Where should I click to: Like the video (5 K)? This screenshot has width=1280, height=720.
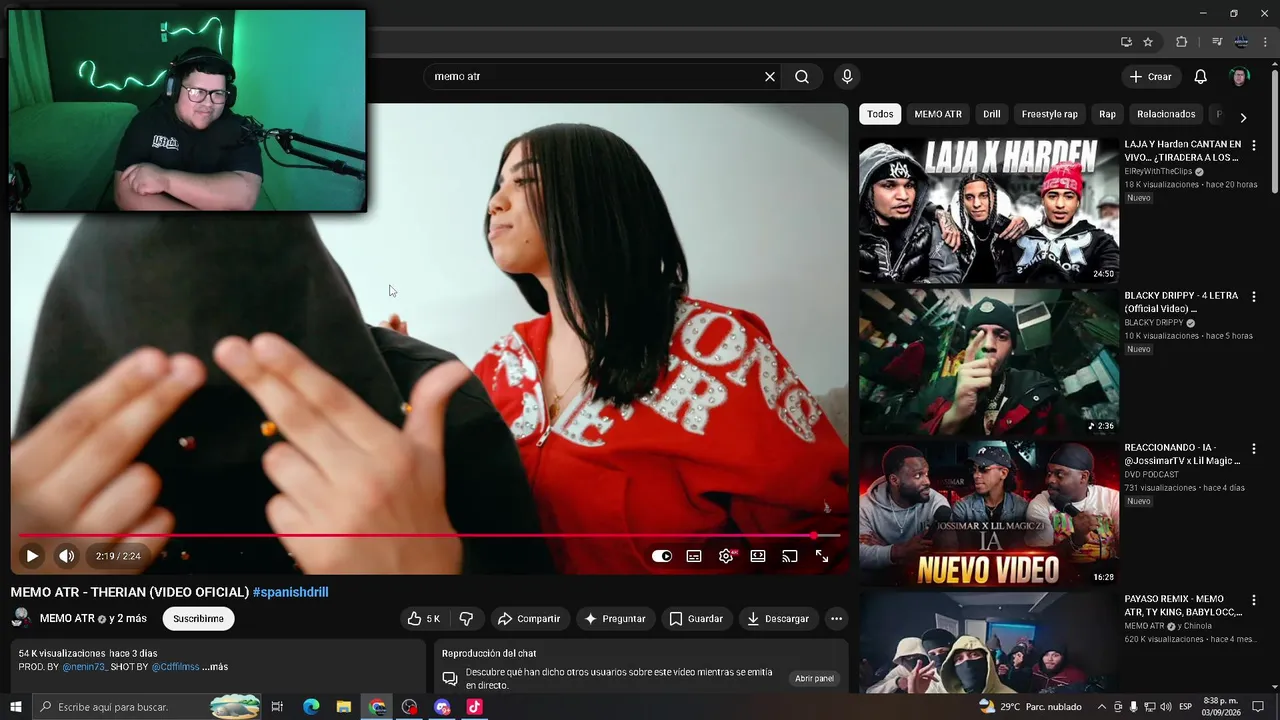(424, 619)
